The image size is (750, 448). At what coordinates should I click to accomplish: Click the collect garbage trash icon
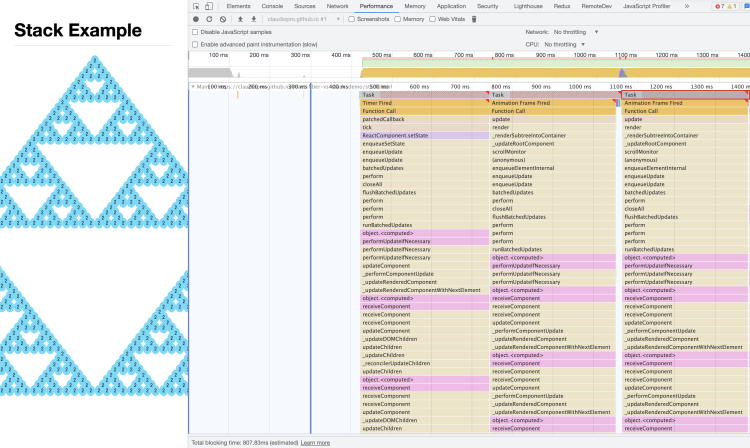[x=474, y=19]
